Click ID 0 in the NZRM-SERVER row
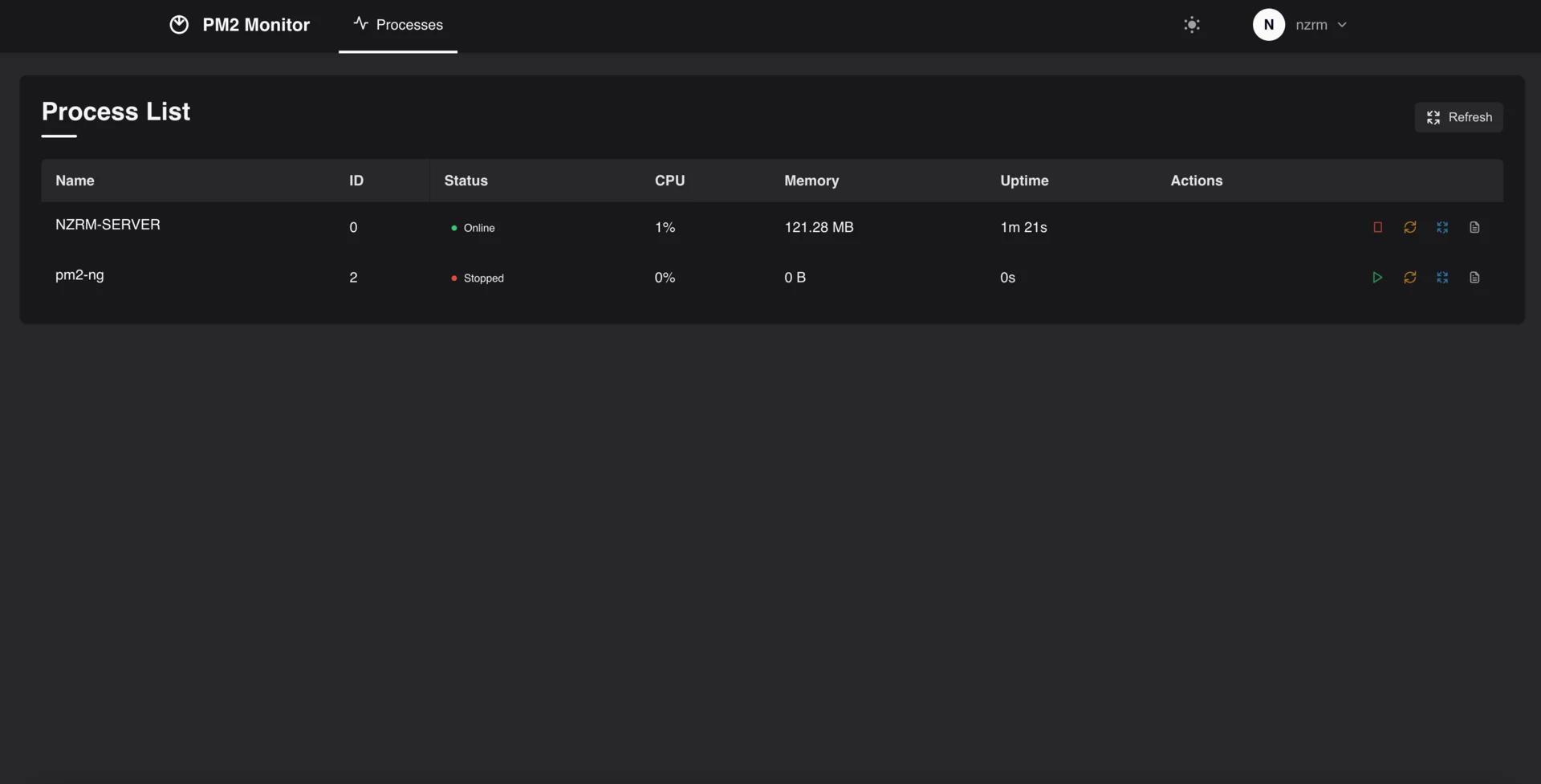This screenshot has height=784, width=1541. [x=353, y=227]
